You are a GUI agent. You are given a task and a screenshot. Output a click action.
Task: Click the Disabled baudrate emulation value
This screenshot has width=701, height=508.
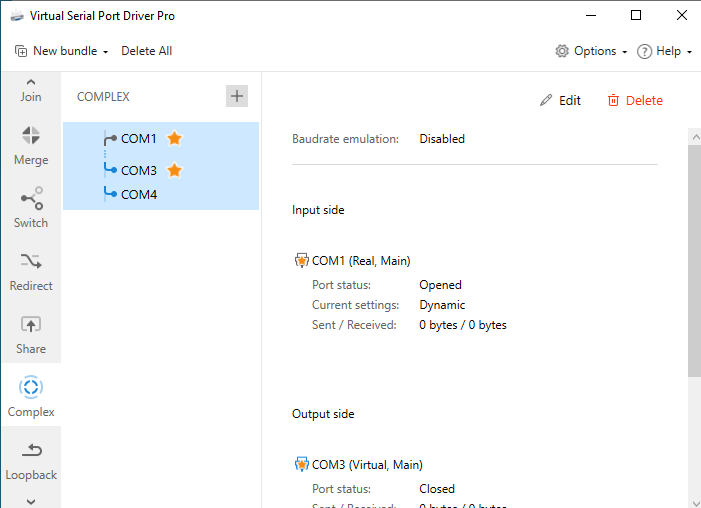point(442,139)
